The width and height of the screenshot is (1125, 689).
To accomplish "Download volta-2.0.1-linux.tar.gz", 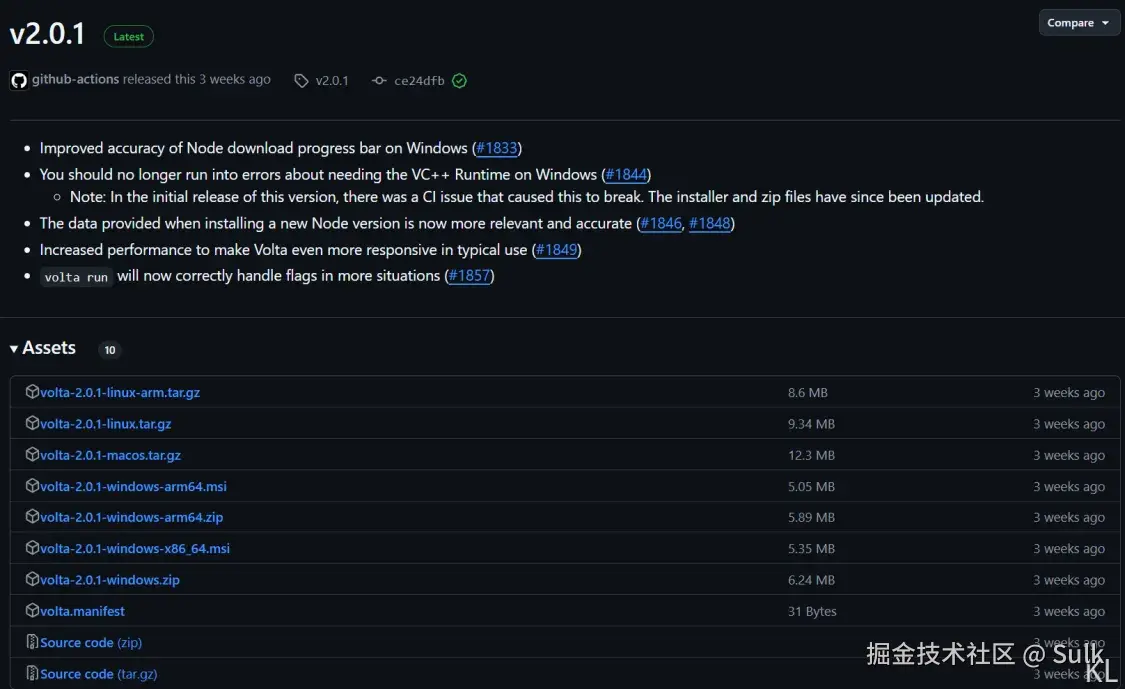I will (105, 424).
